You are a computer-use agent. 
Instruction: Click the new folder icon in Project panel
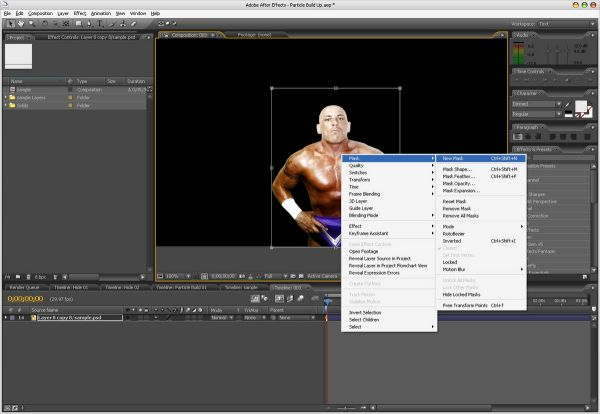coord(18,277)
